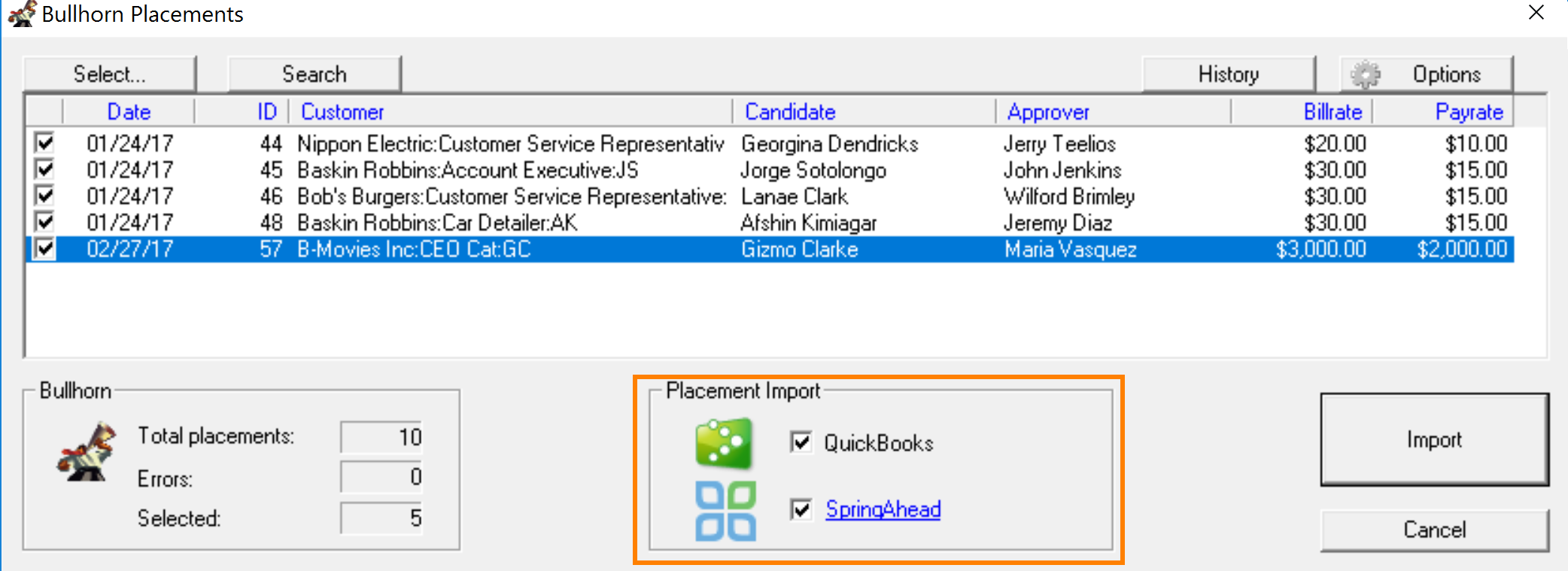Uncheck placement ID 48 Afshin Kimiagar checkbox
This screenshot has height=571, width=1568.
[x=45, y=222]
